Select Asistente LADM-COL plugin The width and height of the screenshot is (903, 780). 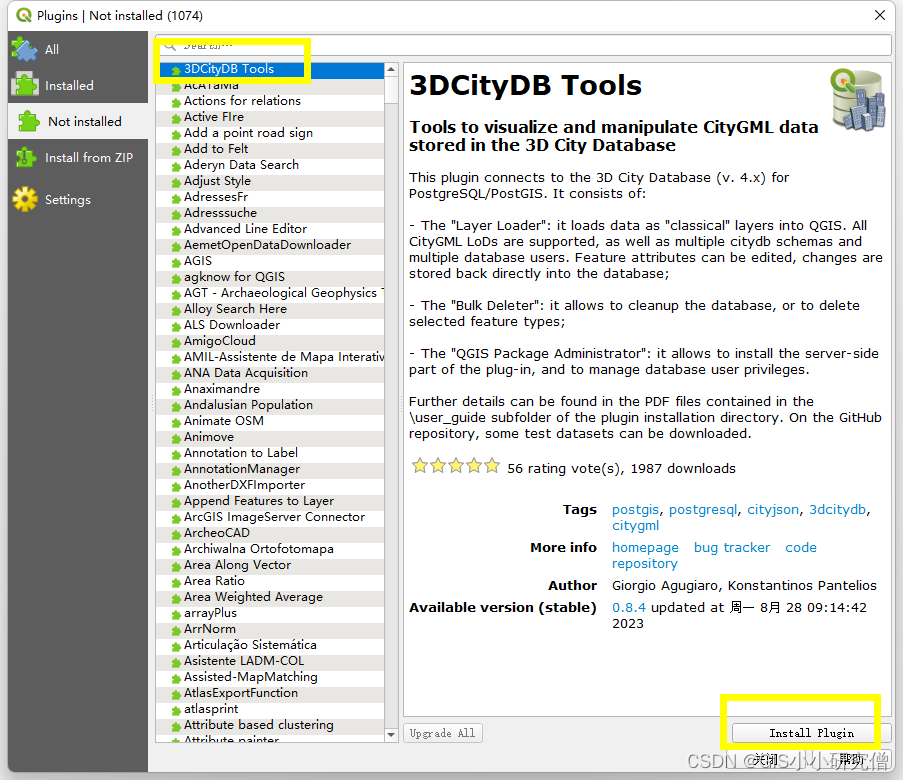tap(270, 661)
